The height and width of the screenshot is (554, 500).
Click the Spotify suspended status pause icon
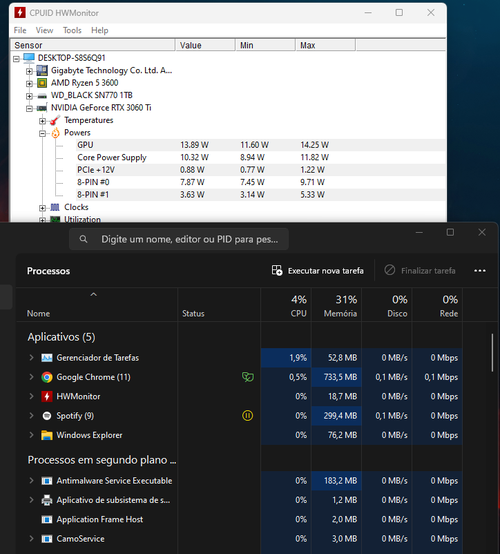click(247, 416)
